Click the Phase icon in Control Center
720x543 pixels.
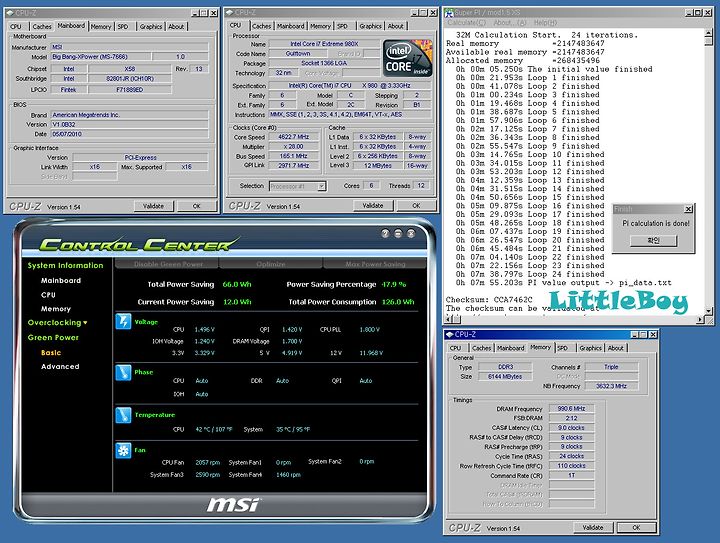123,372
